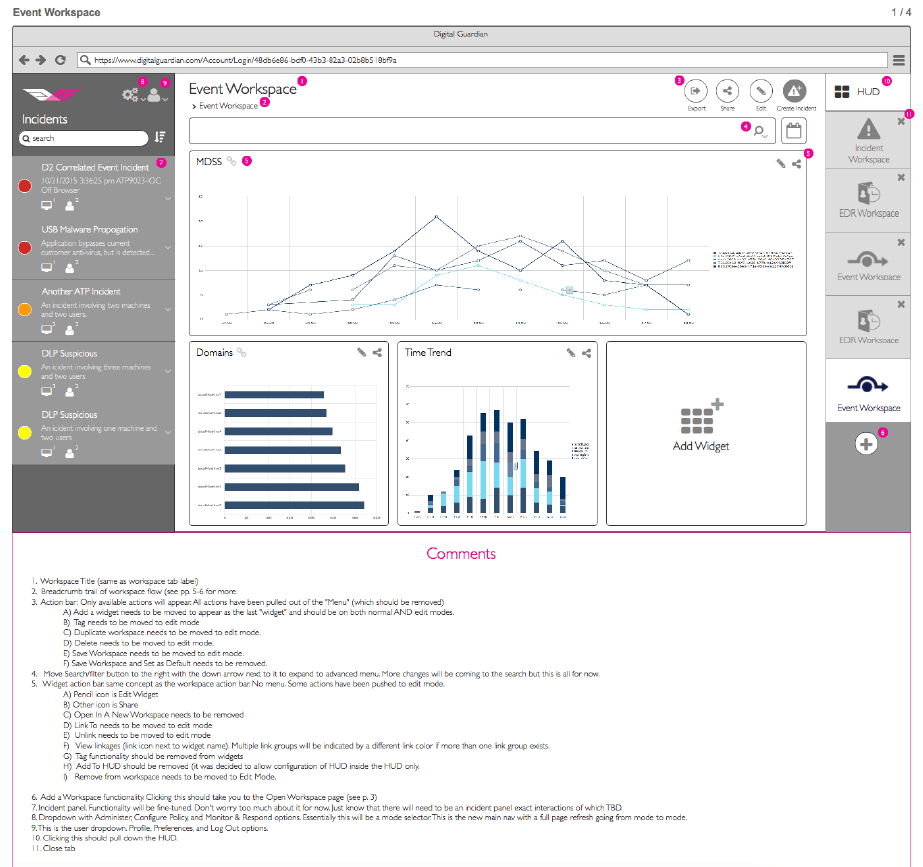Open the user profile dropdown
The height and width of the screenshot is (867, 923).
pyautogui.click(x=157, y=95)
